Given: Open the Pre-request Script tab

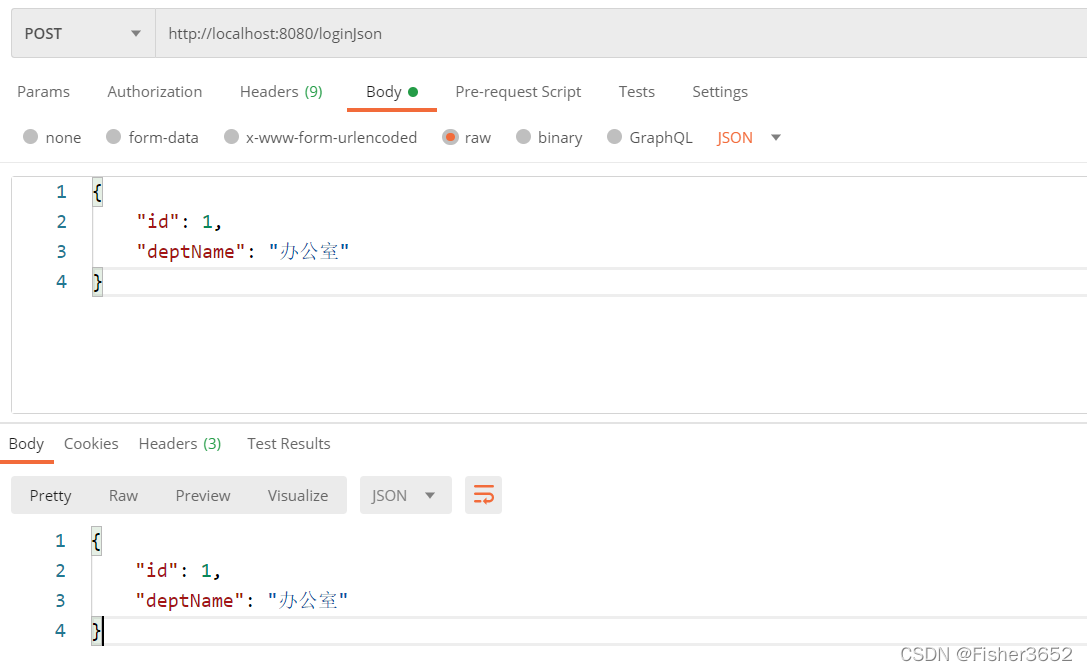Looking at the screenshot, I should coord(518,92).
